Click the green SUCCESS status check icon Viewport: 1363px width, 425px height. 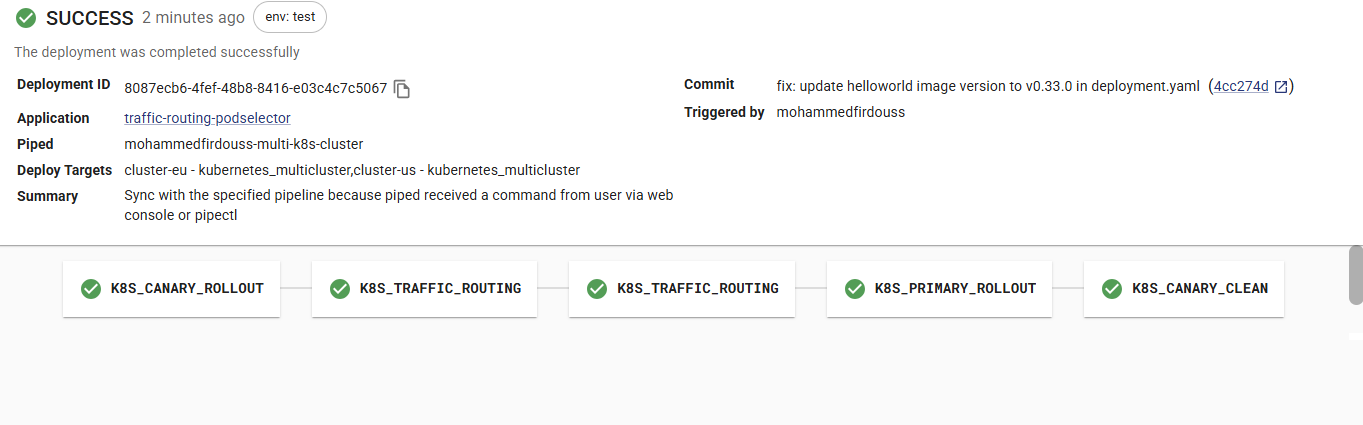27,18
